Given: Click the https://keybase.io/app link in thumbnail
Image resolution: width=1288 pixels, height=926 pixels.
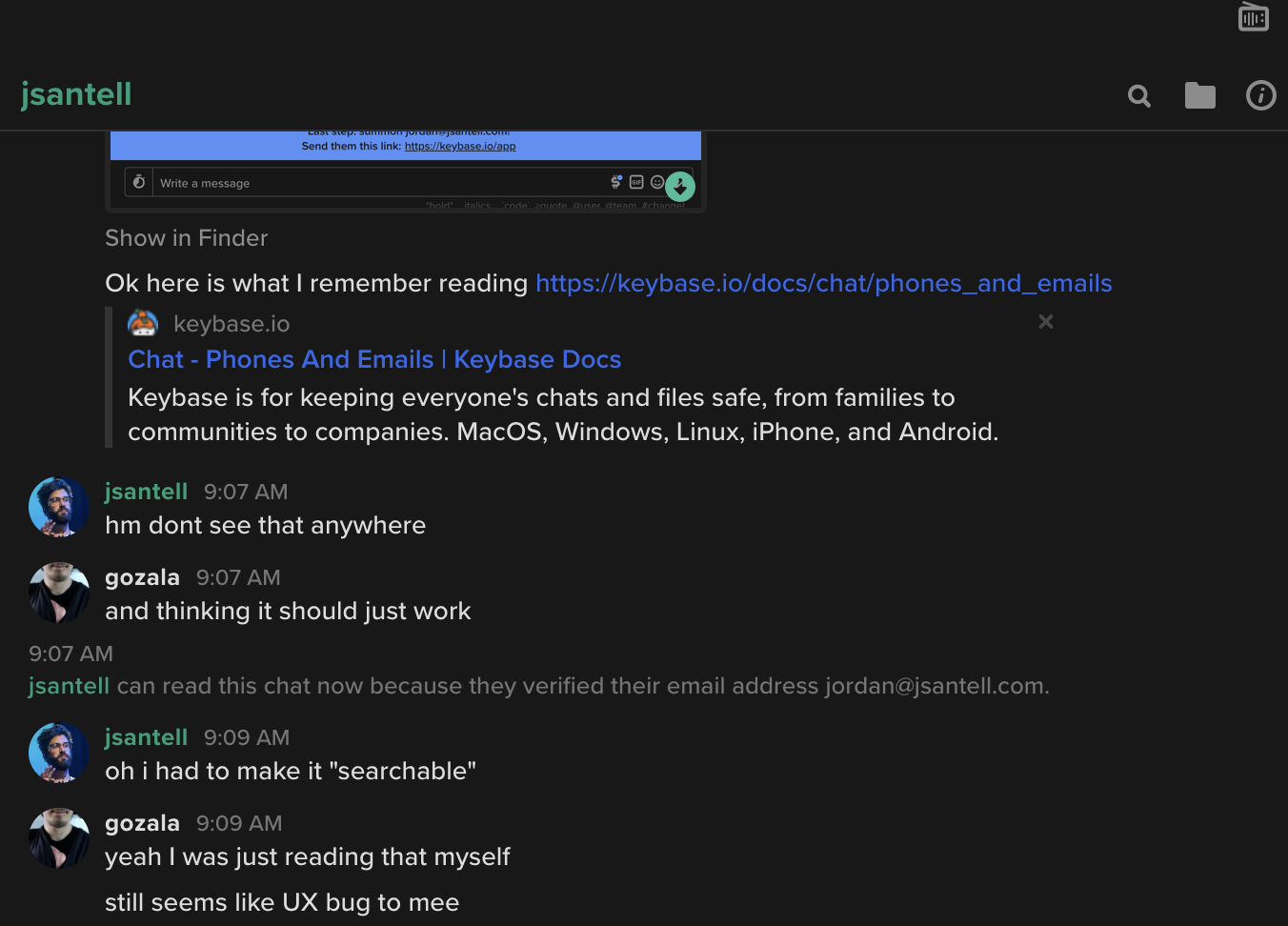Looking at the screenshot, I should [x=460, y=147].
